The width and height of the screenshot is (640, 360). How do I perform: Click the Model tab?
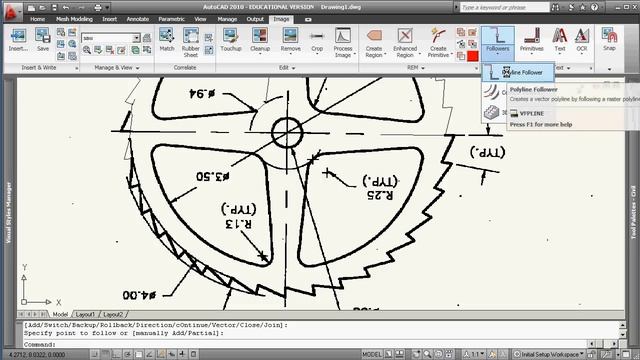(60, 314)
